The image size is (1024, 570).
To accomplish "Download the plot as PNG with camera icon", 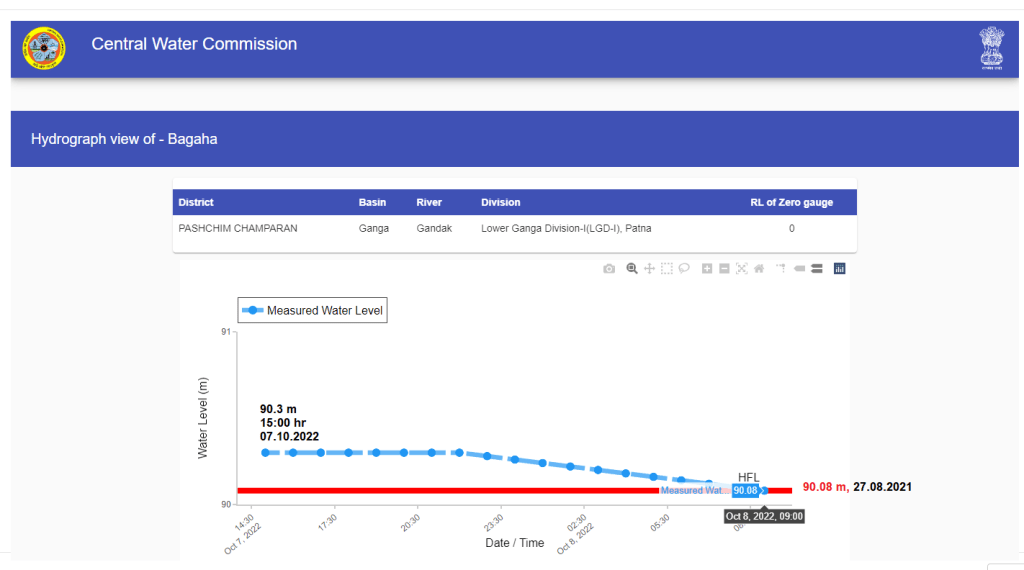I will (x=609, y=268).
